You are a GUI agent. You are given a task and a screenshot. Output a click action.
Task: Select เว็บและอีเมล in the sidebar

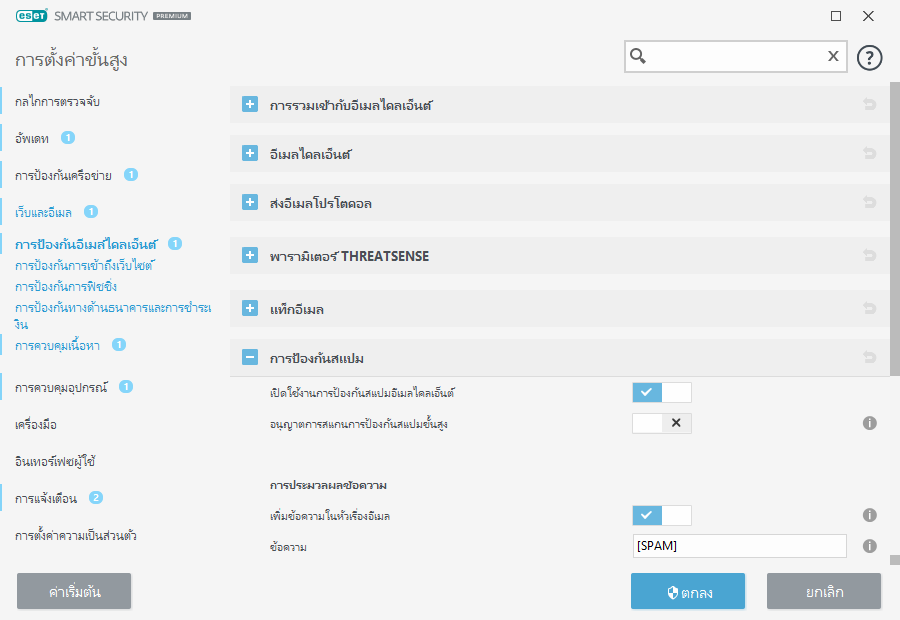(x=44, y=212)
